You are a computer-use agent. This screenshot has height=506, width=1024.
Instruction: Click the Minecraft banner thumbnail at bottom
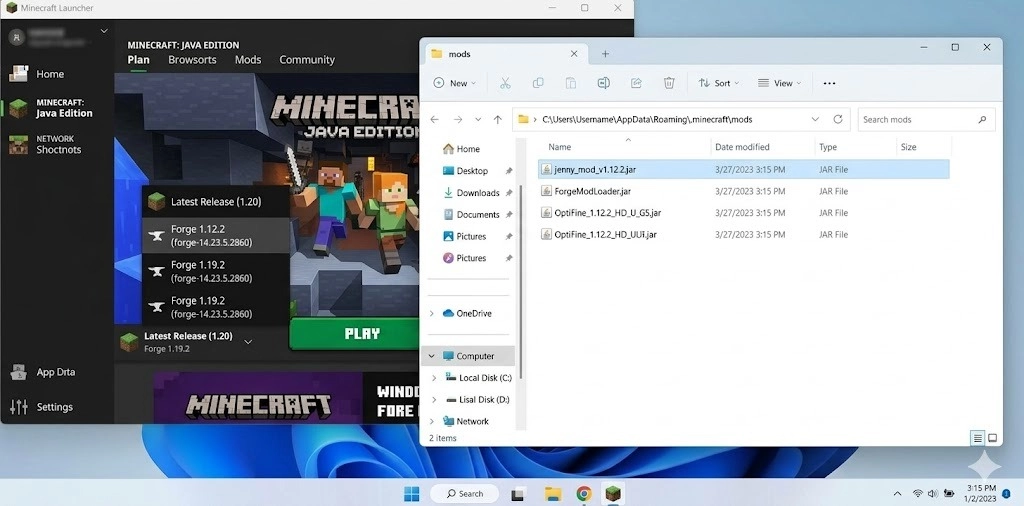(258, 397)
